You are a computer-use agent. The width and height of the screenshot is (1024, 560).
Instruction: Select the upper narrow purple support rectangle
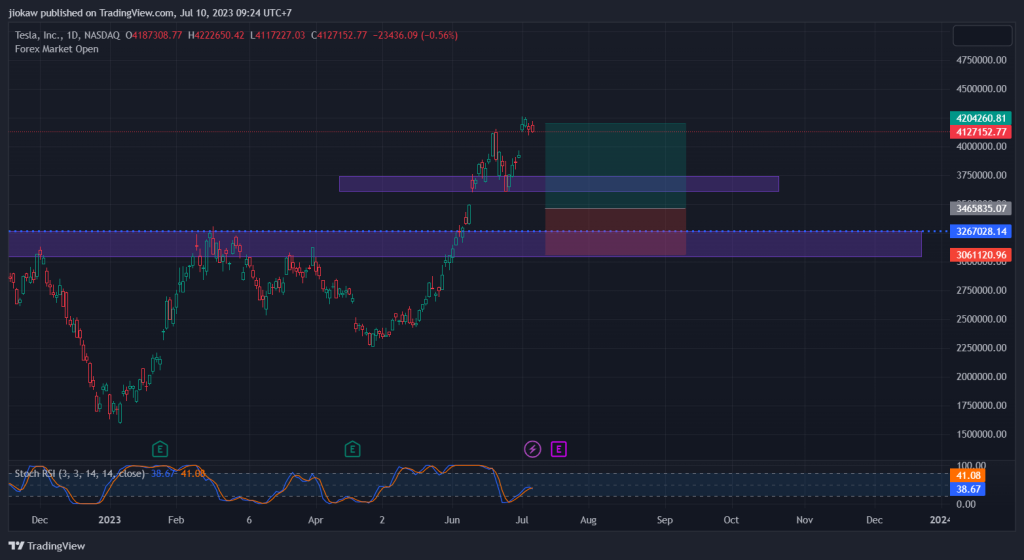point(558,184)
